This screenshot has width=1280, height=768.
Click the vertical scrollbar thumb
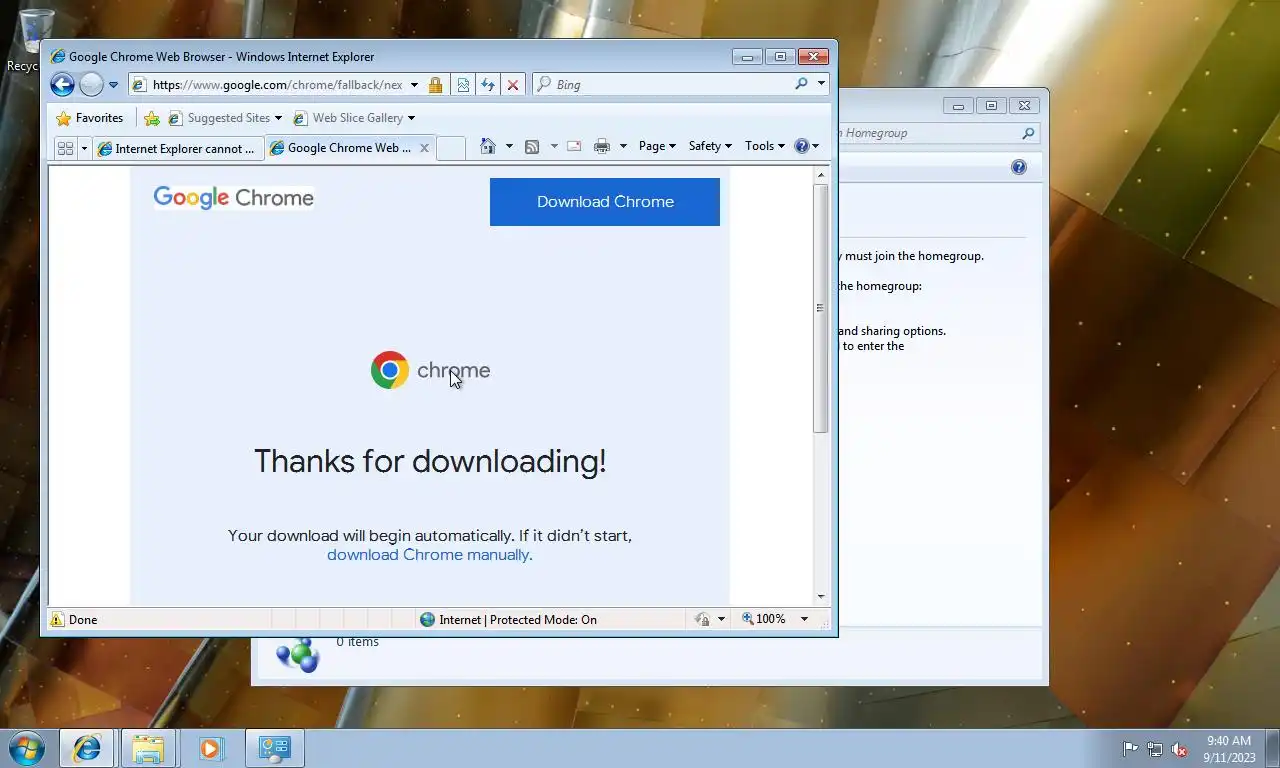pyautogui.click(x=821, y=308)
